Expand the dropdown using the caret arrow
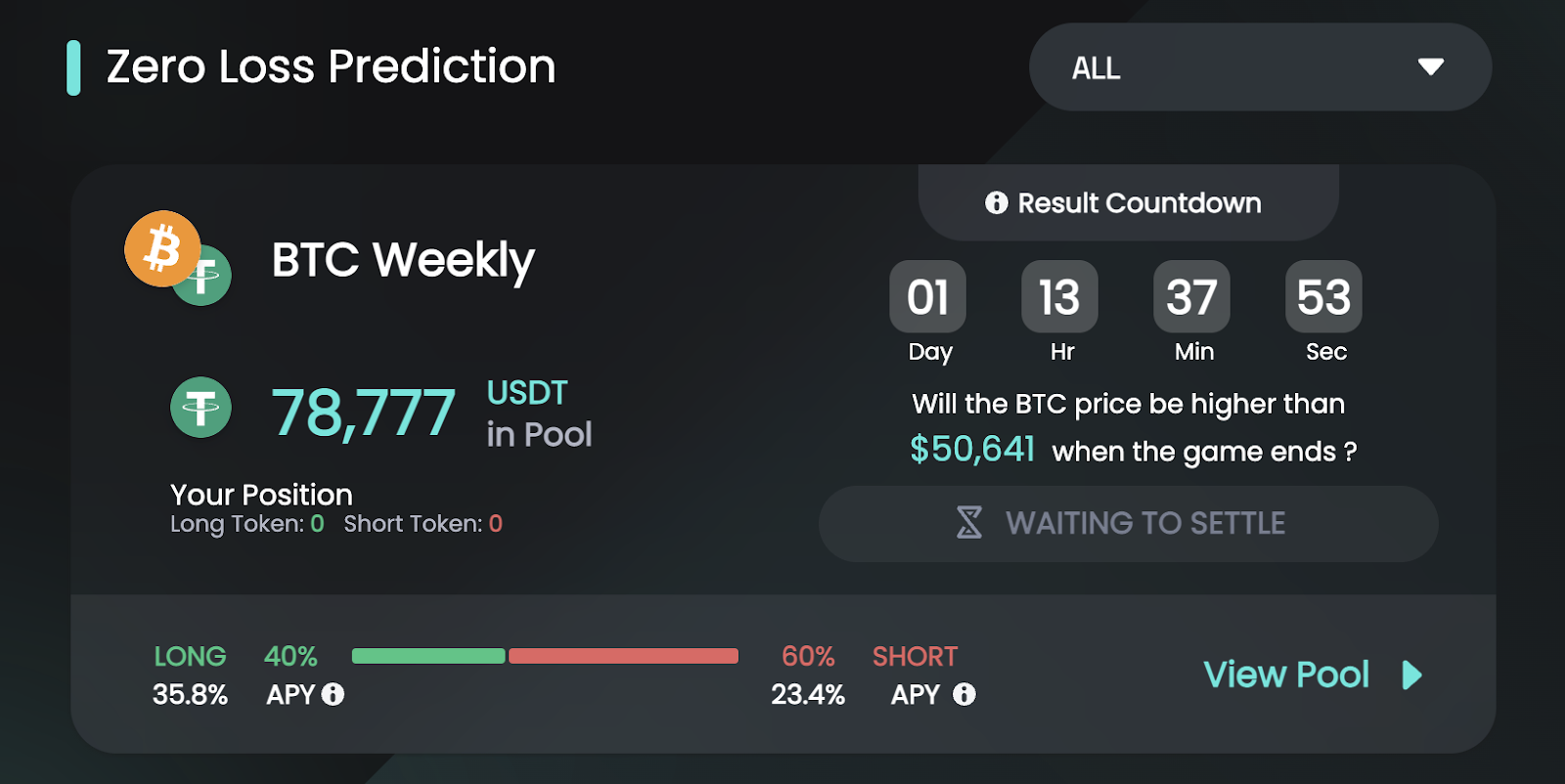1565x784 pixels. coord(1431,67)
